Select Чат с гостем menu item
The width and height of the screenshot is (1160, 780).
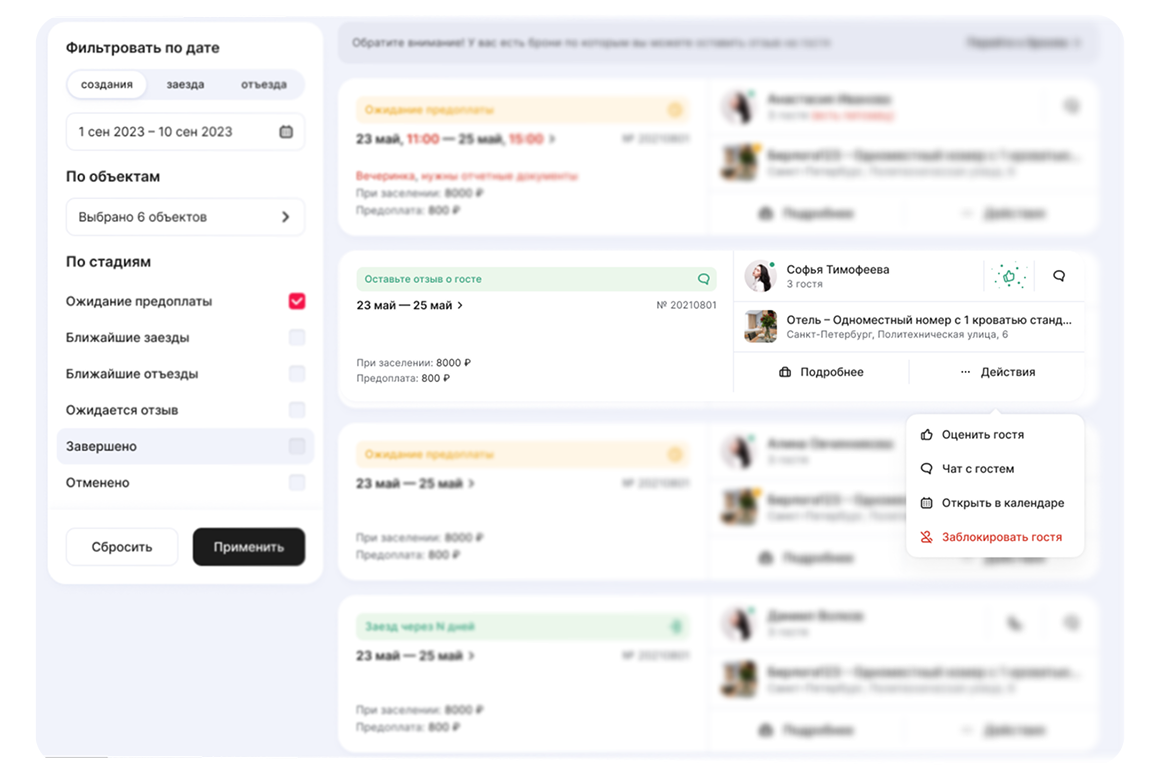(977, 469)
